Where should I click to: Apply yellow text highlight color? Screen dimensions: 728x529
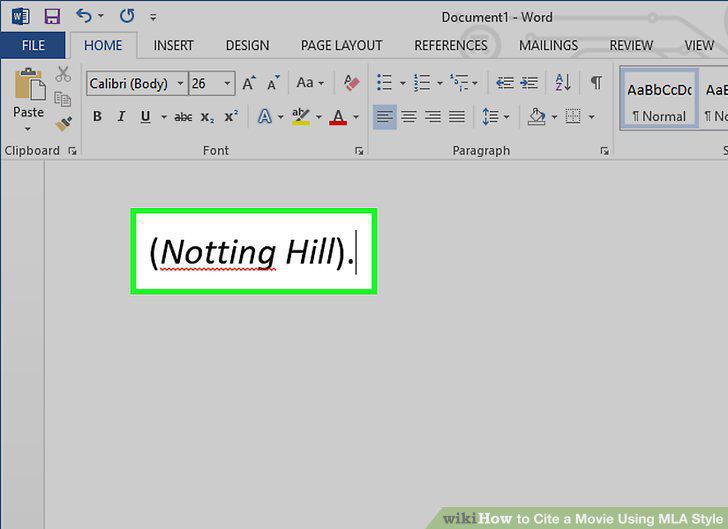pos(301,116)
